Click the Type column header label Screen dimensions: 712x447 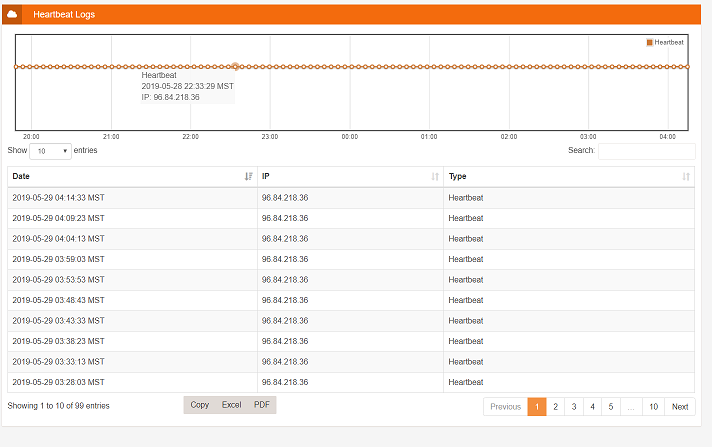457,176
